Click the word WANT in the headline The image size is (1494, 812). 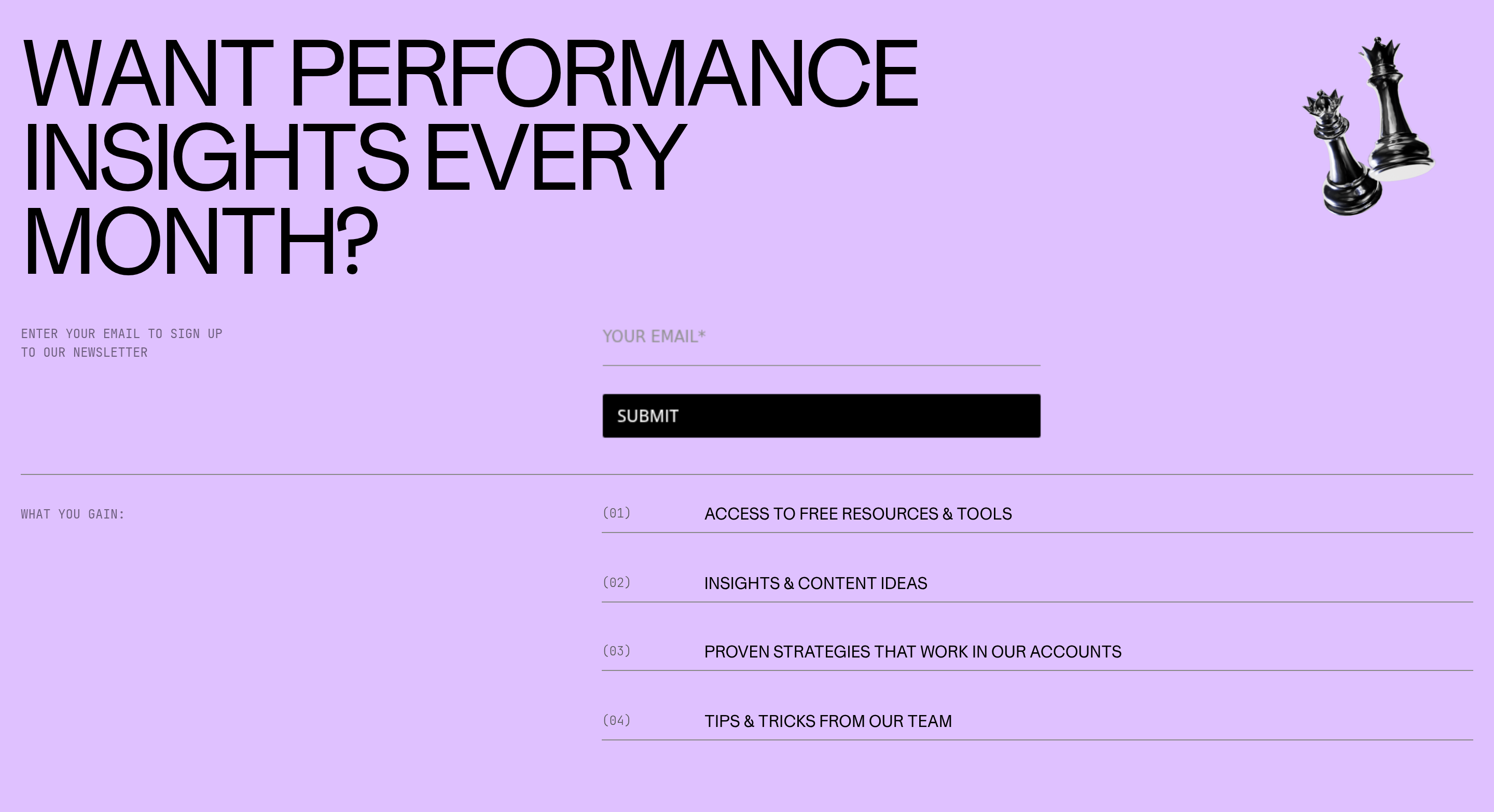[148, 73]
